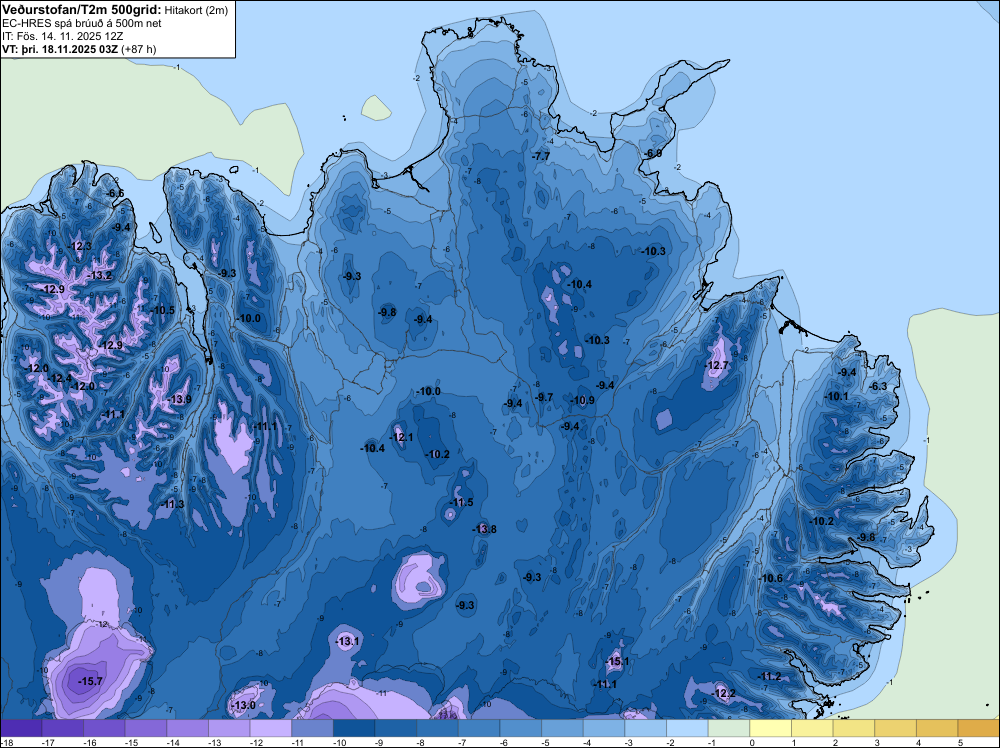1000x748 pixels.
Task: Click the -13.2 temperature label
Action: click(100, 275)
